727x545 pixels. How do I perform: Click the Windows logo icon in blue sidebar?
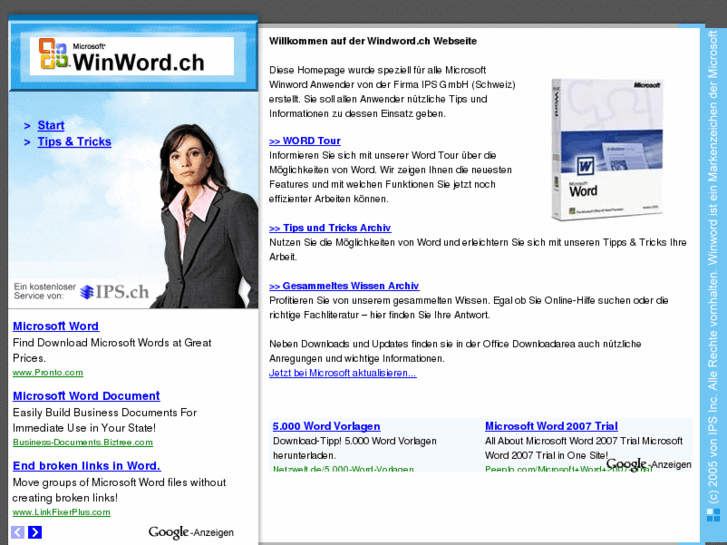pyautogui.click(x=714, y=515)
